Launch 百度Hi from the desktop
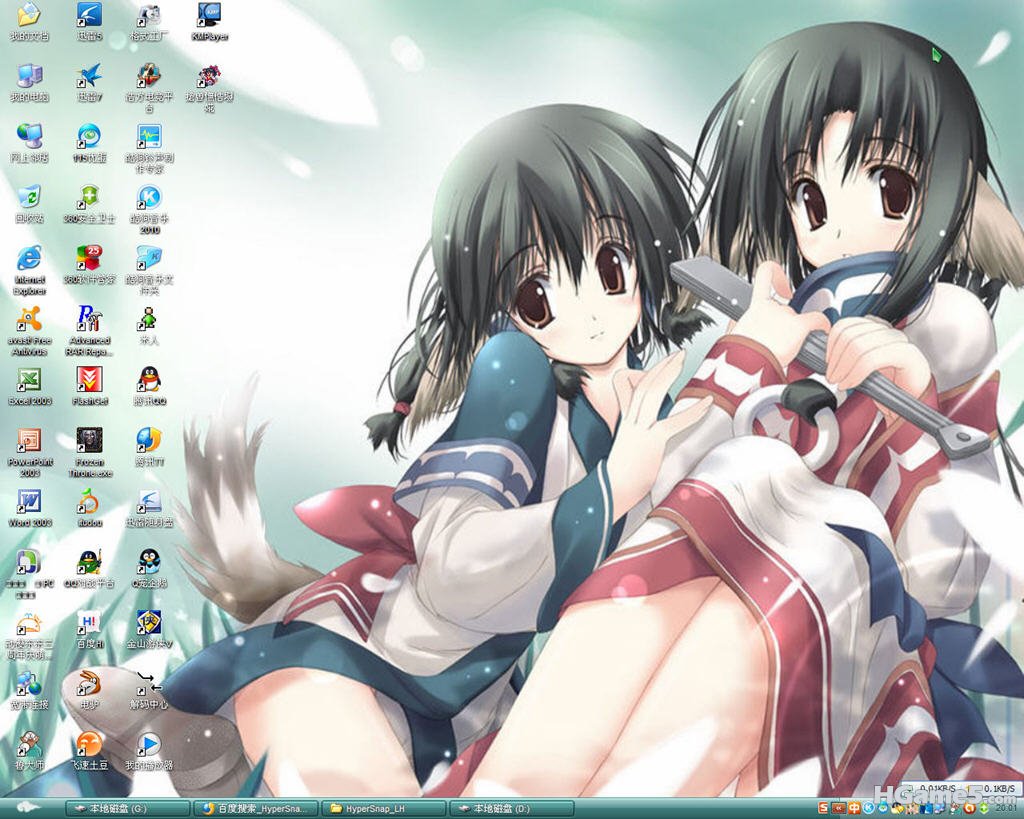Screen dimensions: 1024x819 89,624
